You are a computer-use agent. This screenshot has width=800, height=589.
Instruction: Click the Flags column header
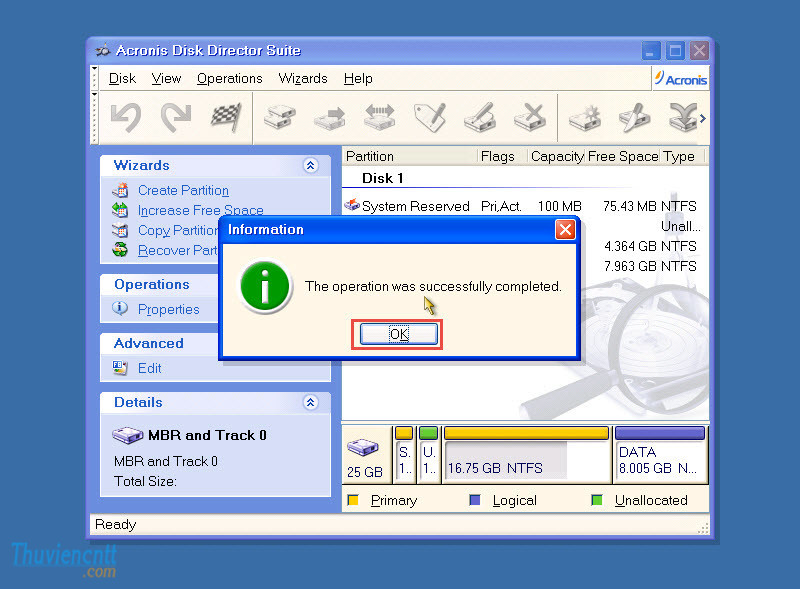(x=502, y=156)
